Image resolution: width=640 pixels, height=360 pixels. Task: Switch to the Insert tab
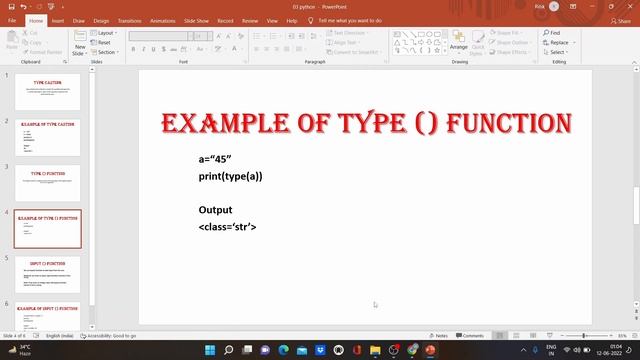(x=58, y=20)
